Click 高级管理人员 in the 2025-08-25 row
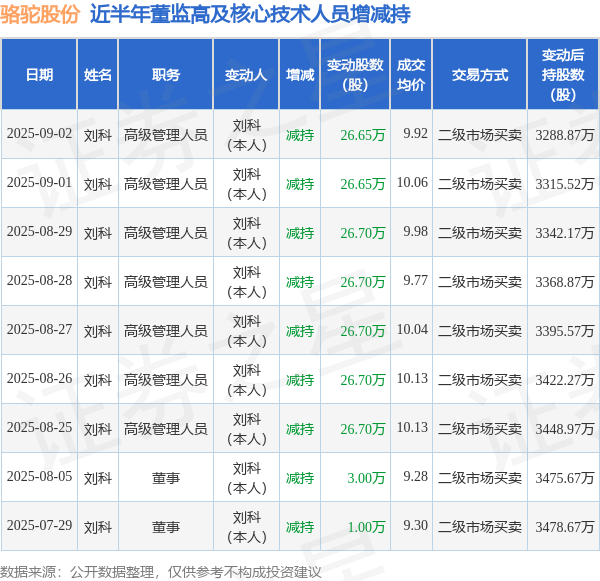Screen dimensions: 600x581 tap(166, 429)
